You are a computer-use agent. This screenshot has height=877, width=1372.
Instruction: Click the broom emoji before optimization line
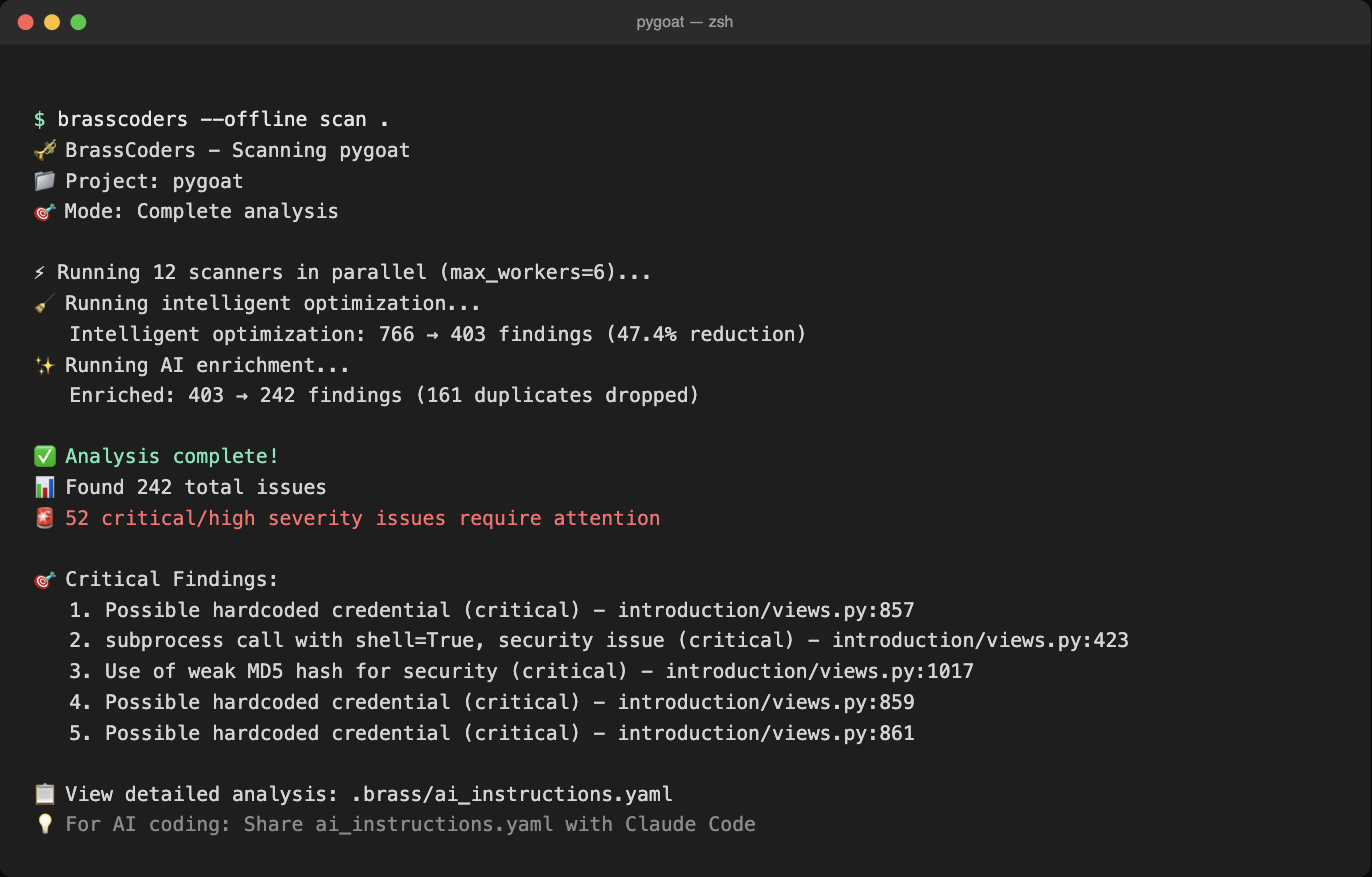pyautogui.click(x=44, y=304)
